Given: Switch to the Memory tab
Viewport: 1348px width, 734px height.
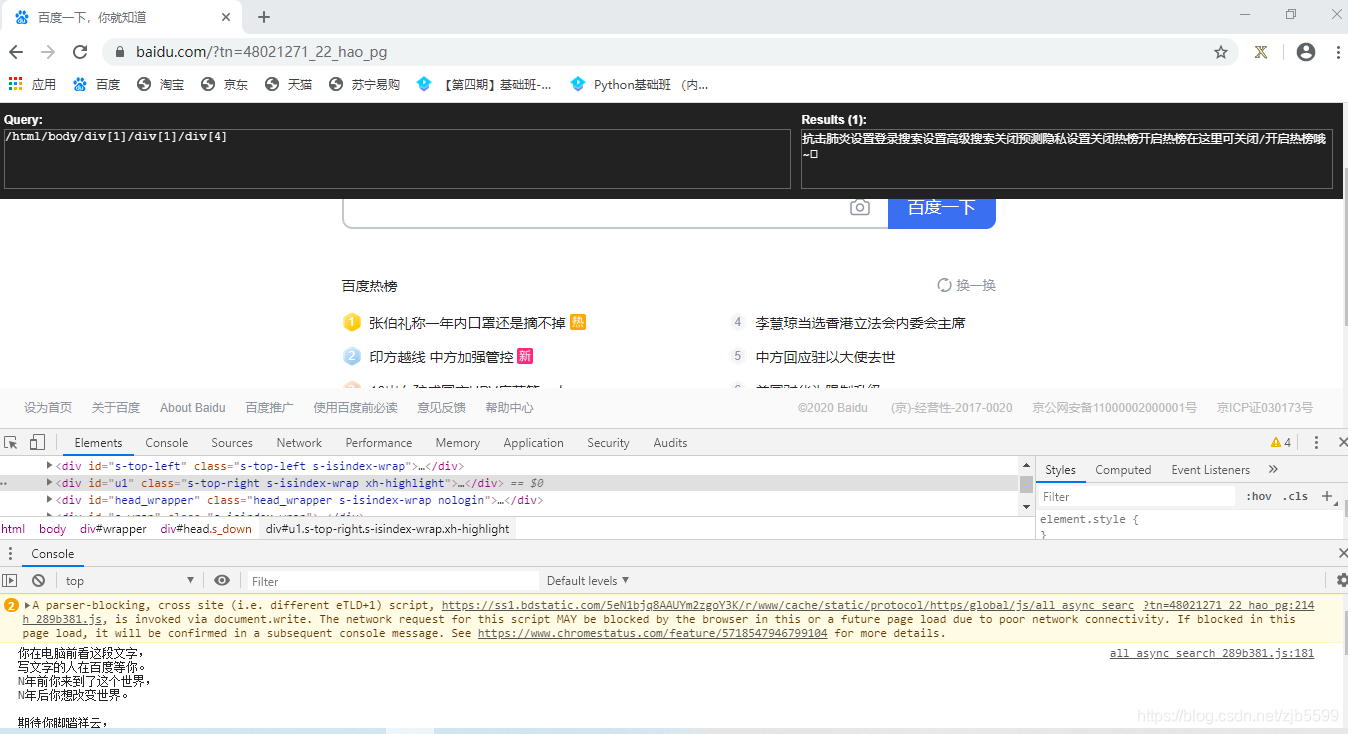Looking at the screenshot, I should [458, 443].
